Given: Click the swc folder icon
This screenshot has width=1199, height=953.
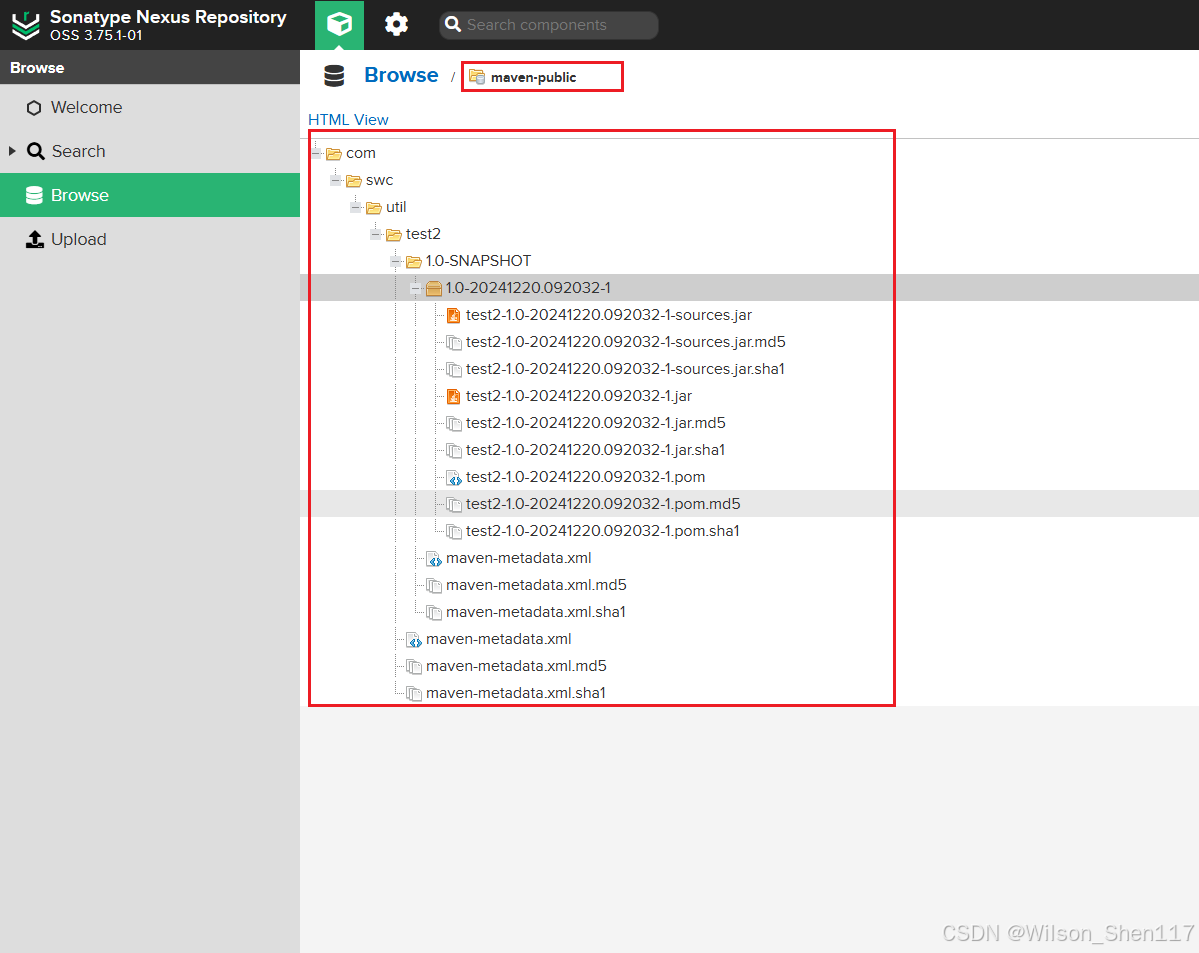Looking at the screenshot, I should 353,181.
